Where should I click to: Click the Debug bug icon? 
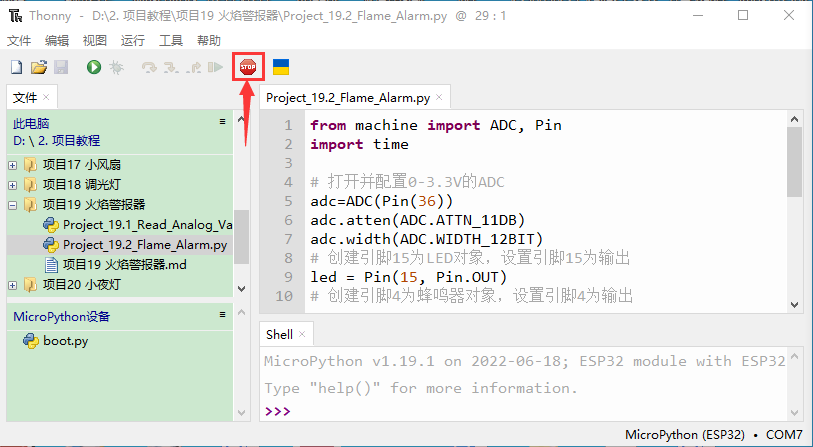pyautogui.click(x=116, y=67)
